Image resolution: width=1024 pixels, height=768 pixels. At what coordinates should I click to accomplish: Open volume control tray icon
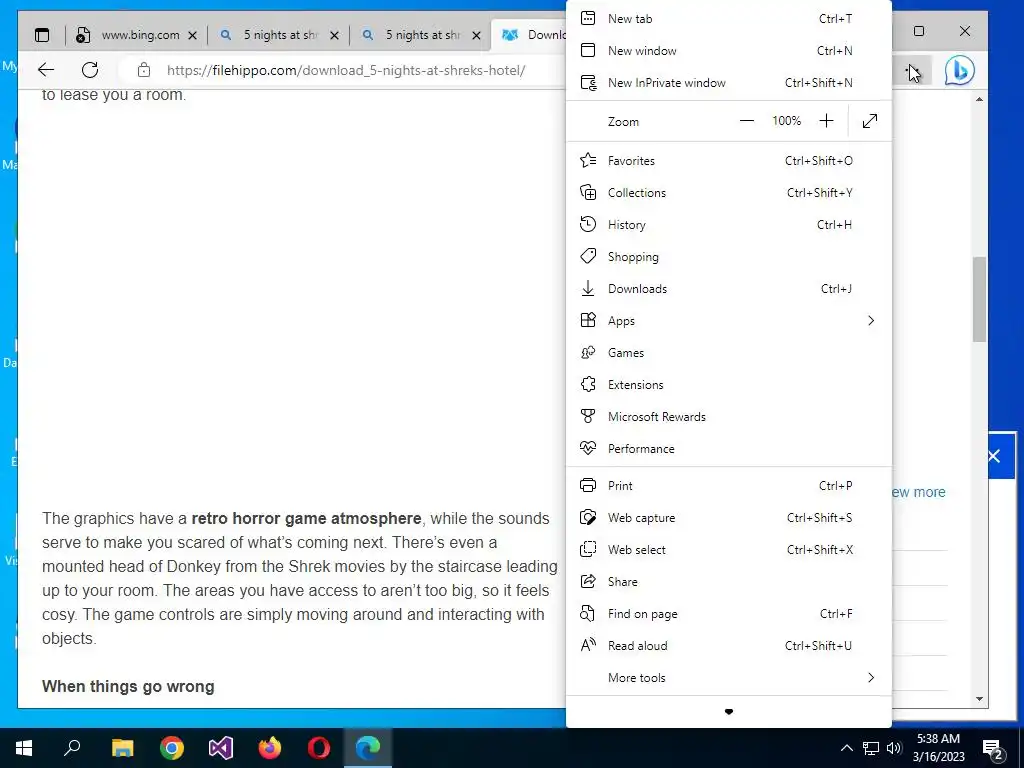(894, 748)
